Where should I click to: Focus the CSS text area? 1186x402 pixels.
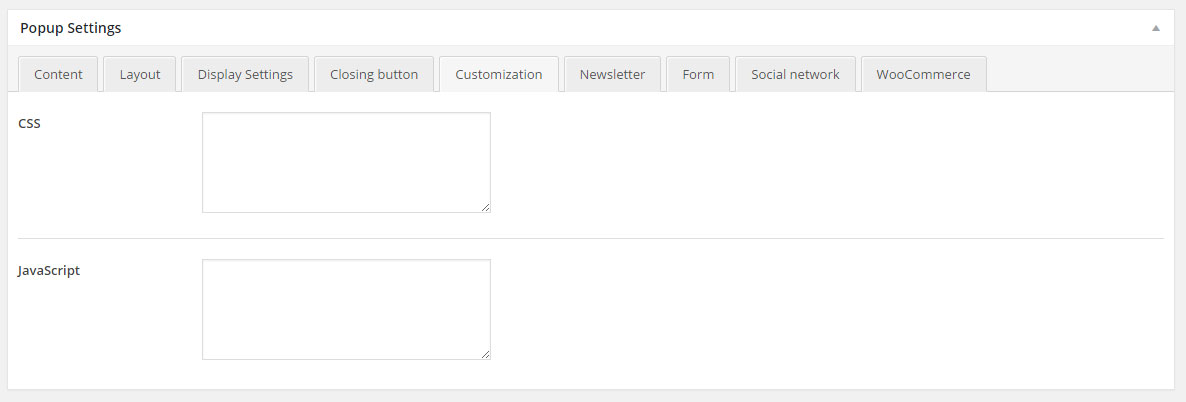(x=346, y=162)
